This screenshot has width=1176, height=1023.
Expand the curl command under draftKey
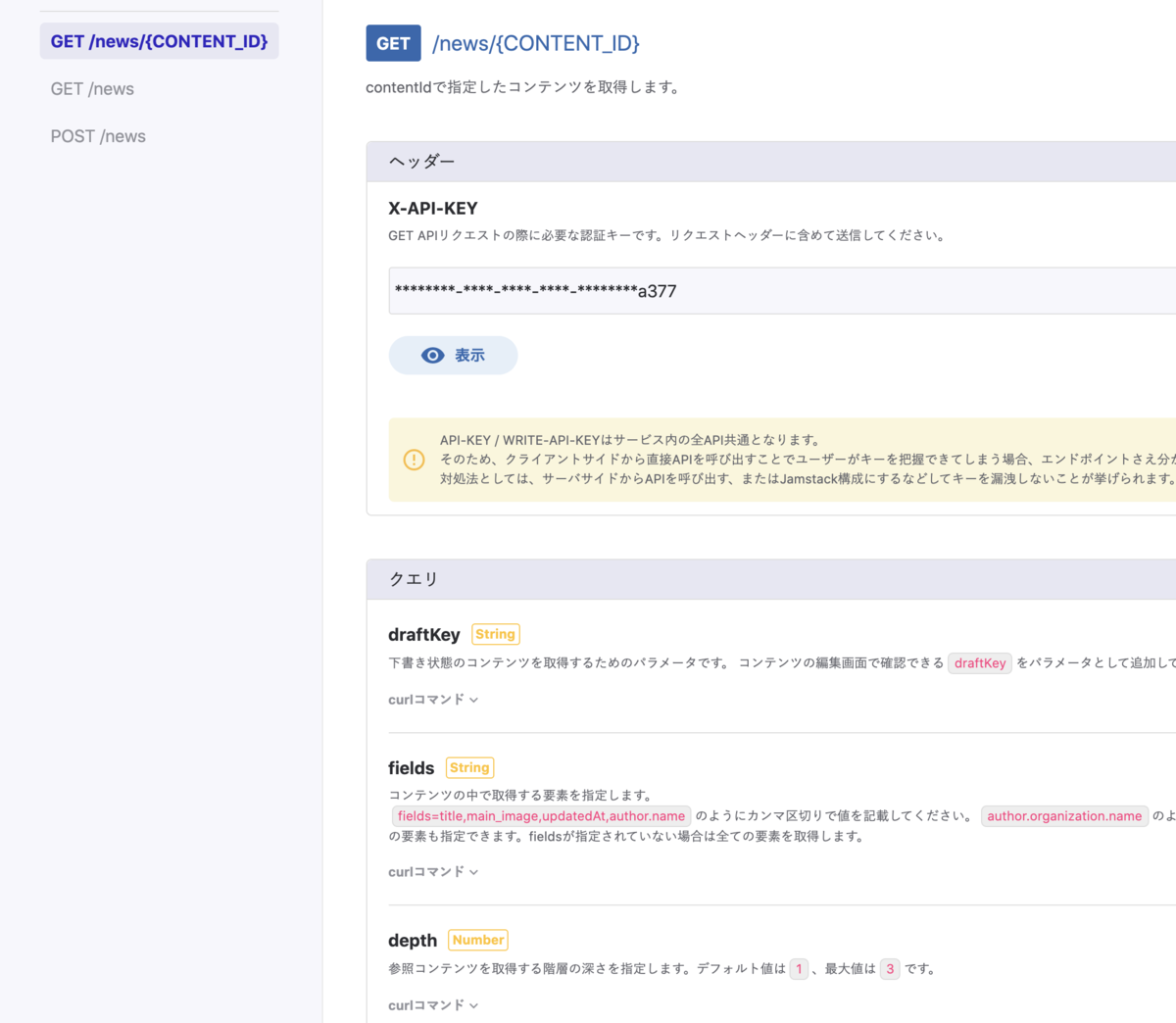tap(433, 699)
